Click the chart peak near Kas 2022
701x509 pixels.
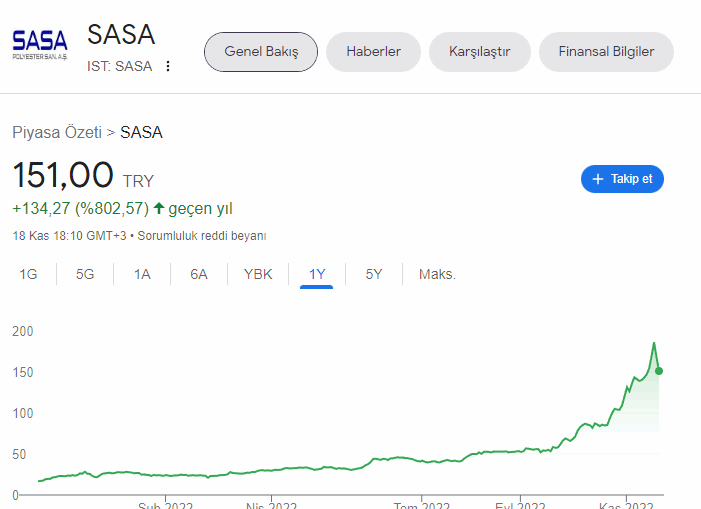pyautogui.click(x=654, y=343)
